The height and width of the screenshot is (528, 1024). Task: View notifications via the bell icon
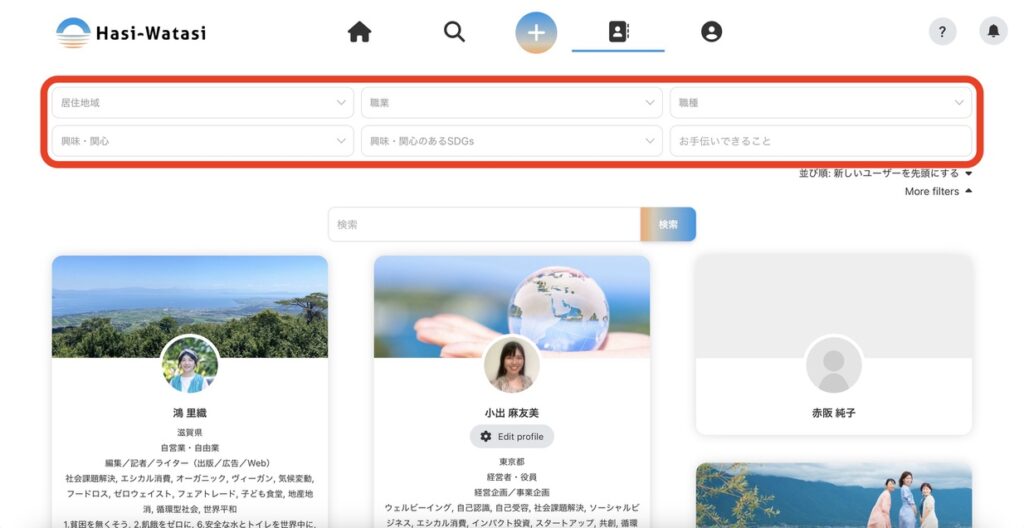pyautogui.click(x=993, y=31)
